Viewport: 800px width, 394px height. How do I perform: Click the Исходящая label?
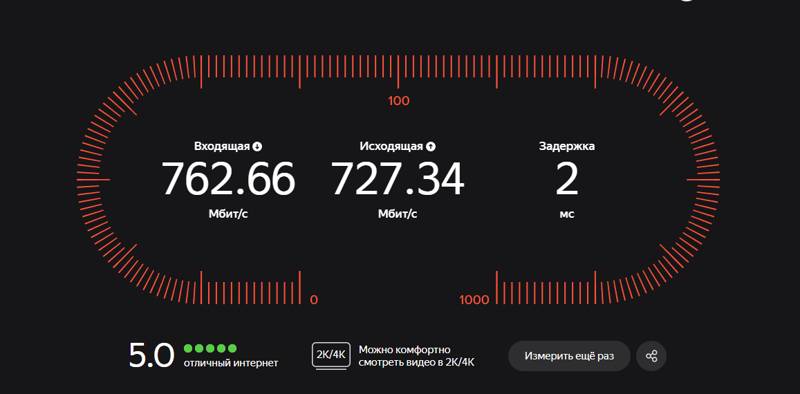click(391, 146)
